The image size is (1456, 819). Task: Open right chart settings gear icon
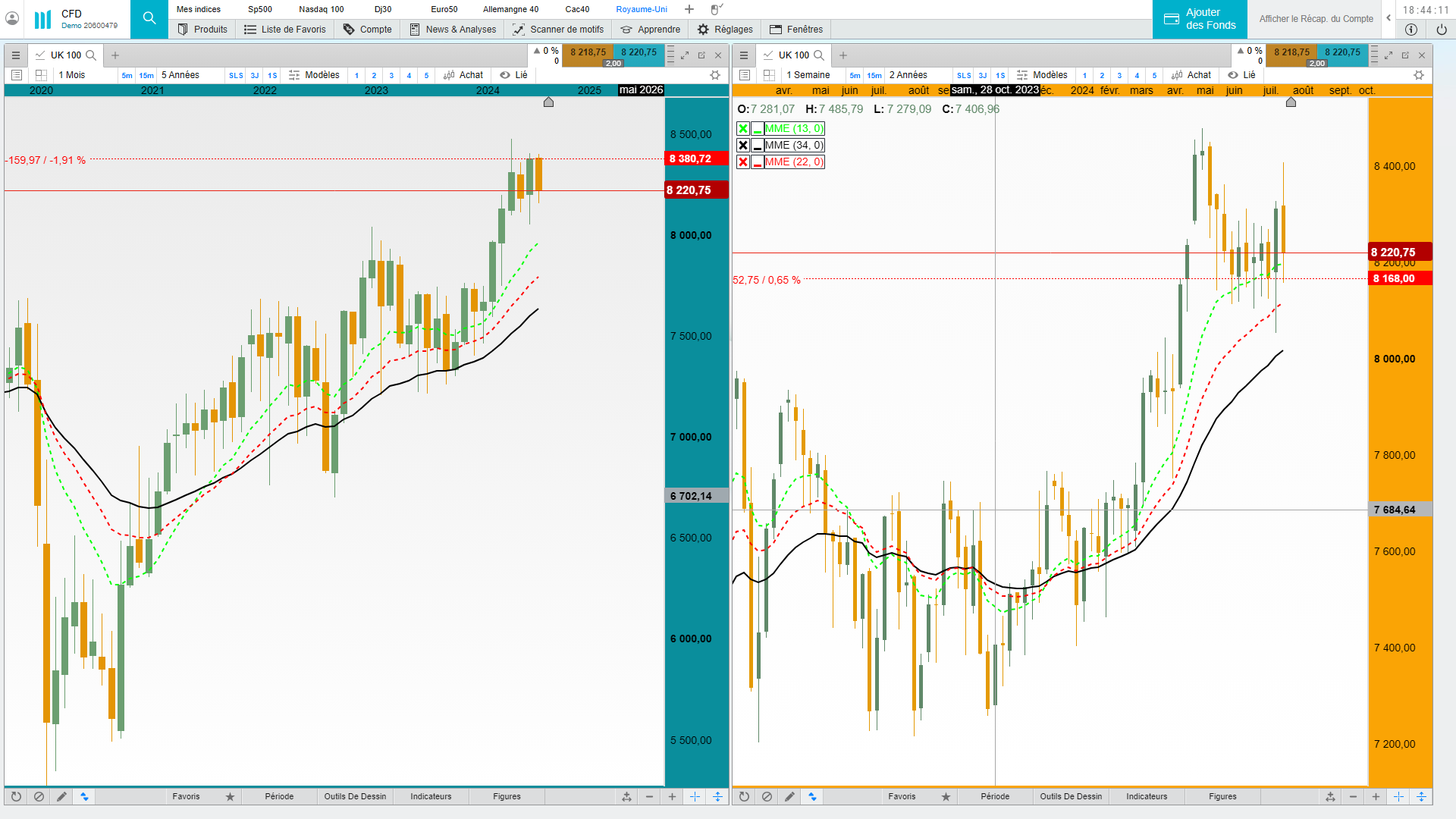pyautogui.click(x=1419, y=75)
